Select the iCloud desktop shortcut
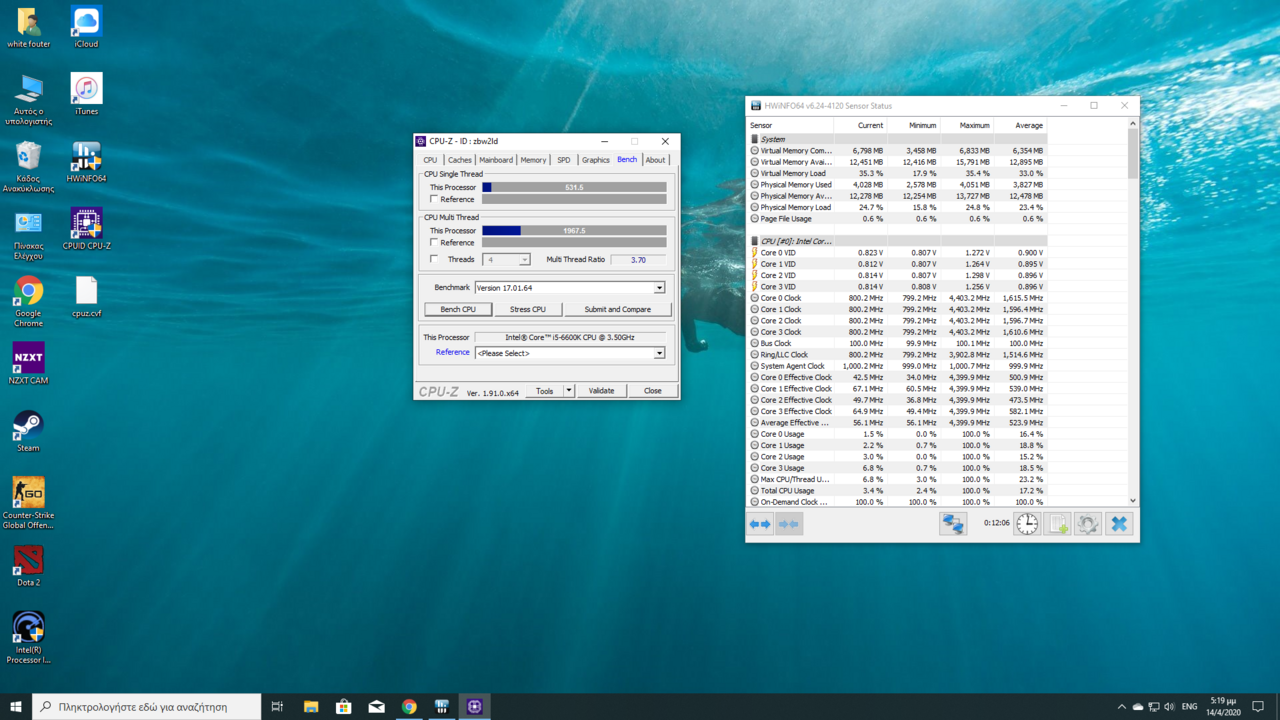1280x720 pixels. coord(86,27)
